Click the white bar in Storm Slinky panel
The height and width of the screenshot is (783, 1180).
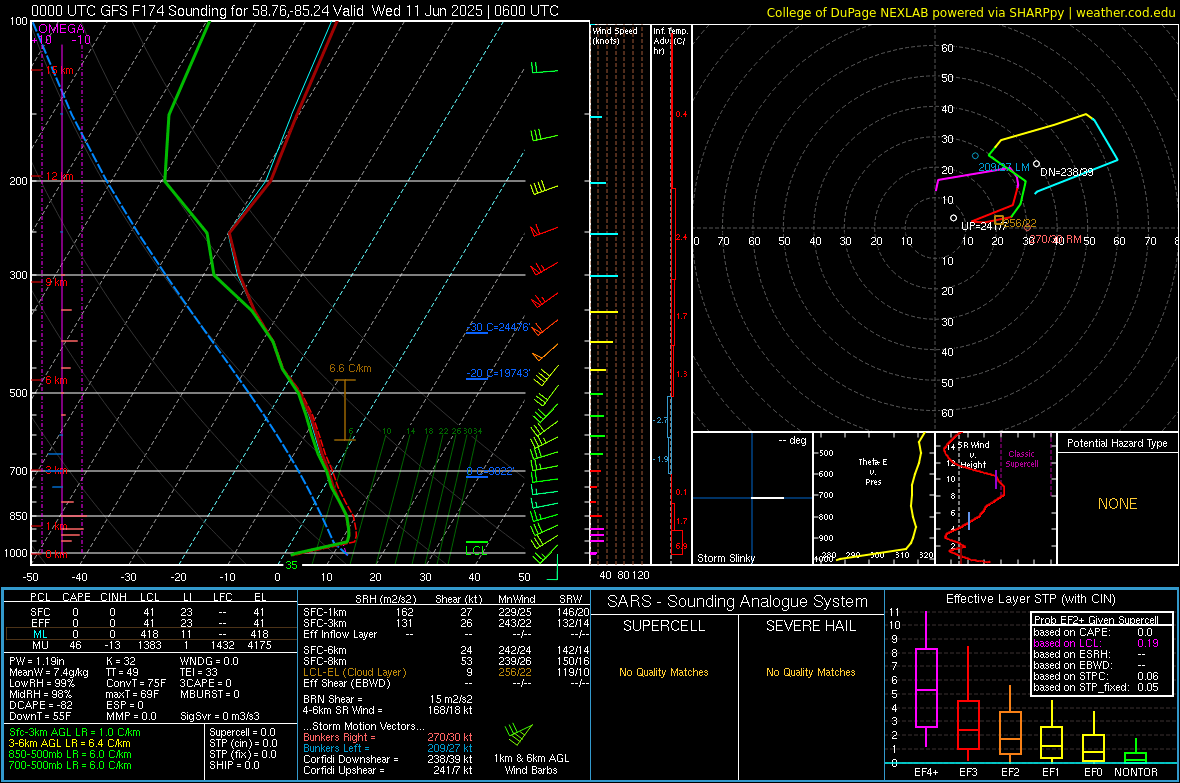pyautogui.click(x=767, y=498)
